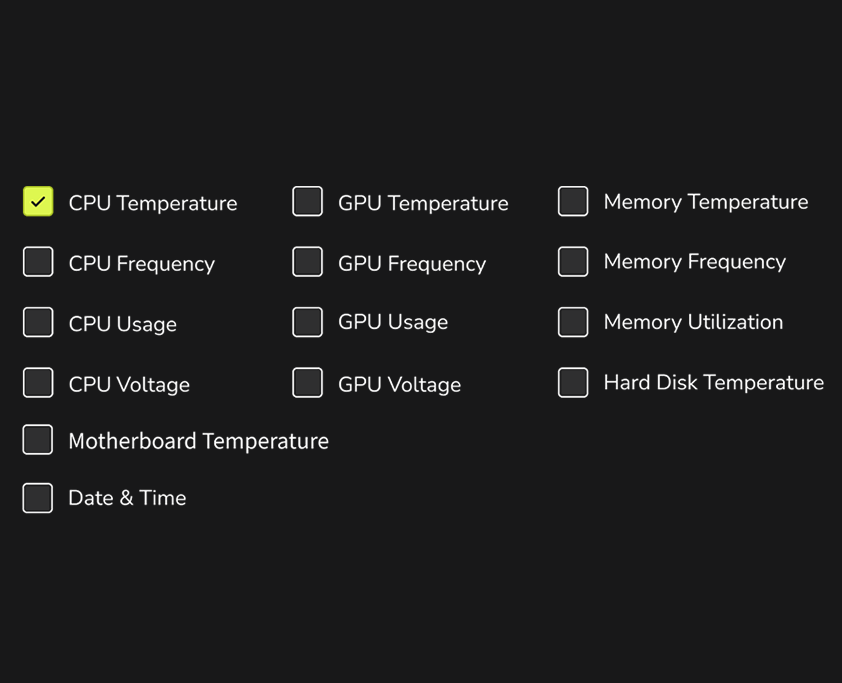The height and width of the screenshot is (683, 842).
Task: Uncheck the CPU Temperature checkbox
Action: click(x=38, y=202)
